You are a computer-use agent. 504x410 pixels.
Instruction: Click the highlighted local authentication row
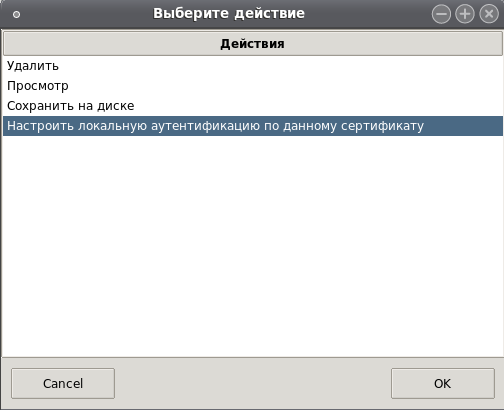(253, 126)
